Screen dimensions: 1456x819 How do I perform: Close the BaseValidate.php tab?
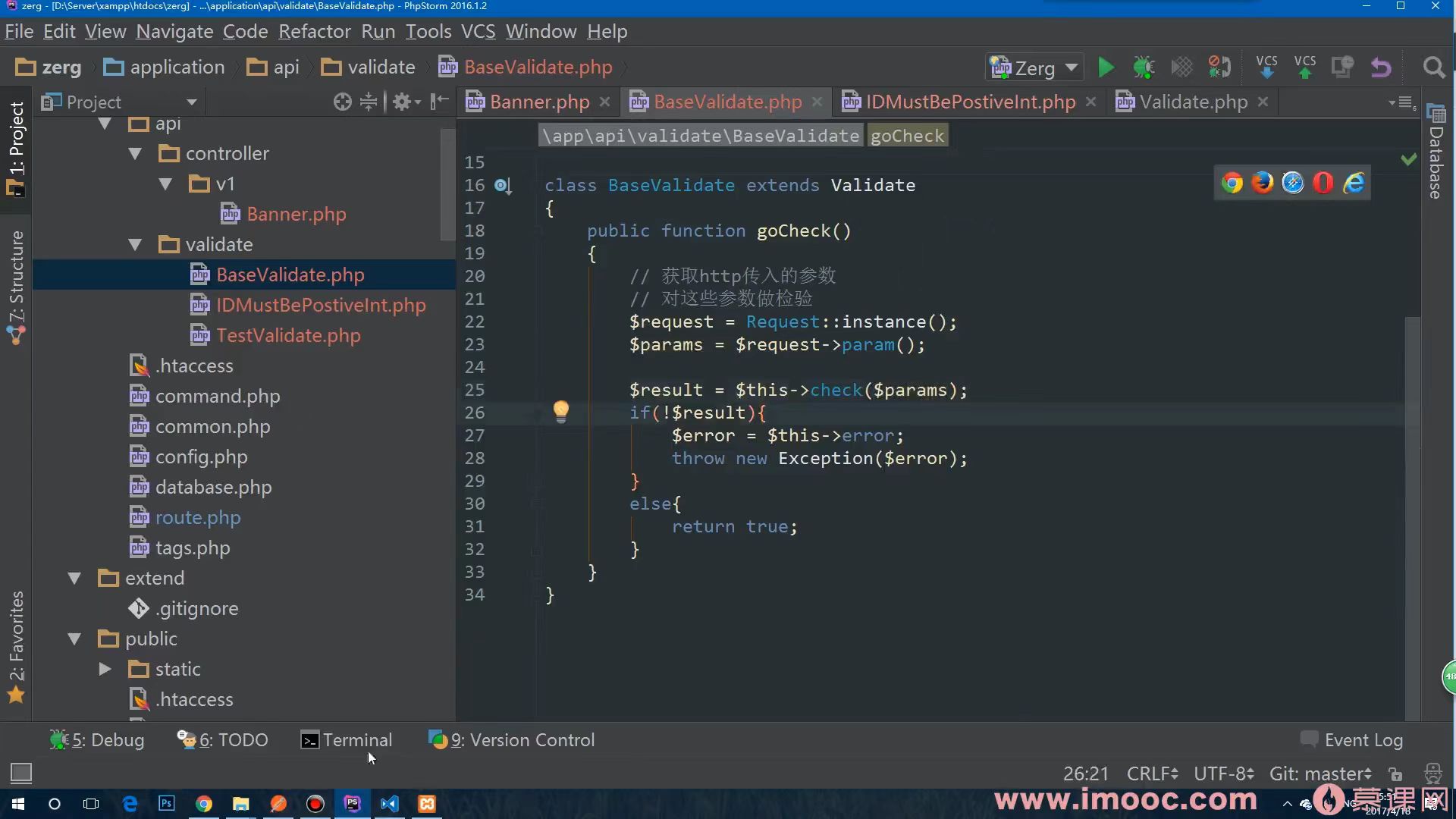817,102
